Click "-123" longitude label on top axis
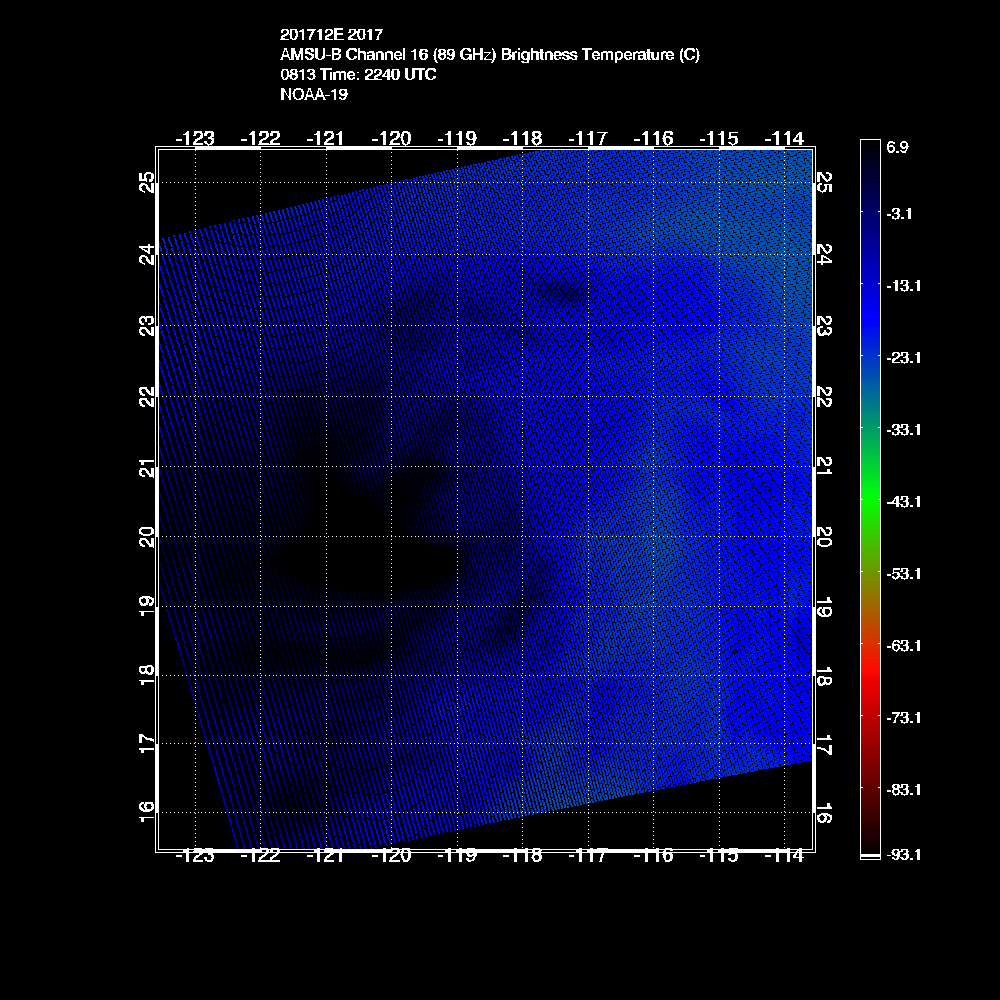 [194, 138]
